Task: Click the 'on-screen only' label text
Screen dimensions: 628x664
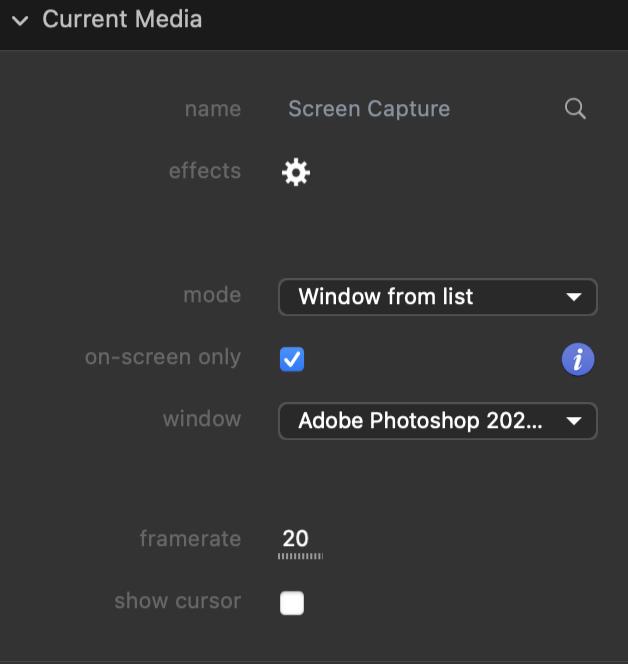Action: 163,357
